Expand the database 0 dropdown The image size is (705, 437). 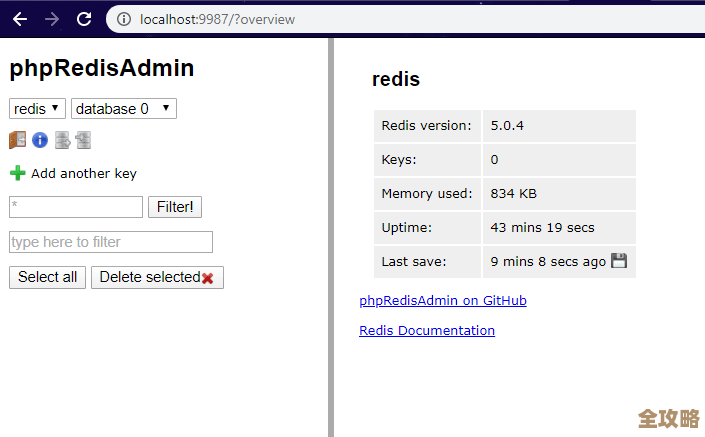(x=124, y=108)
